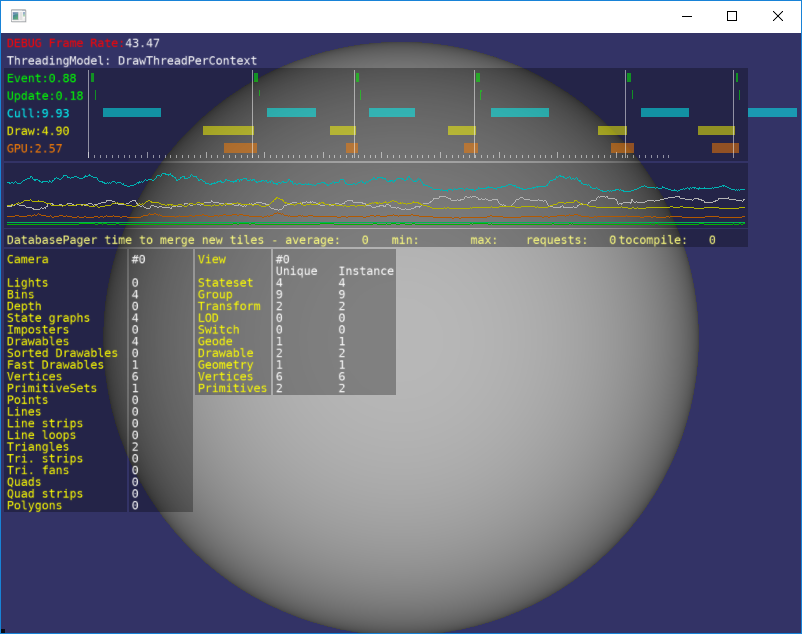Select the cyan Cull timing bar
The height and width of the screenshot is (634, 802).
pyautogui.click(x=130, y=112)
